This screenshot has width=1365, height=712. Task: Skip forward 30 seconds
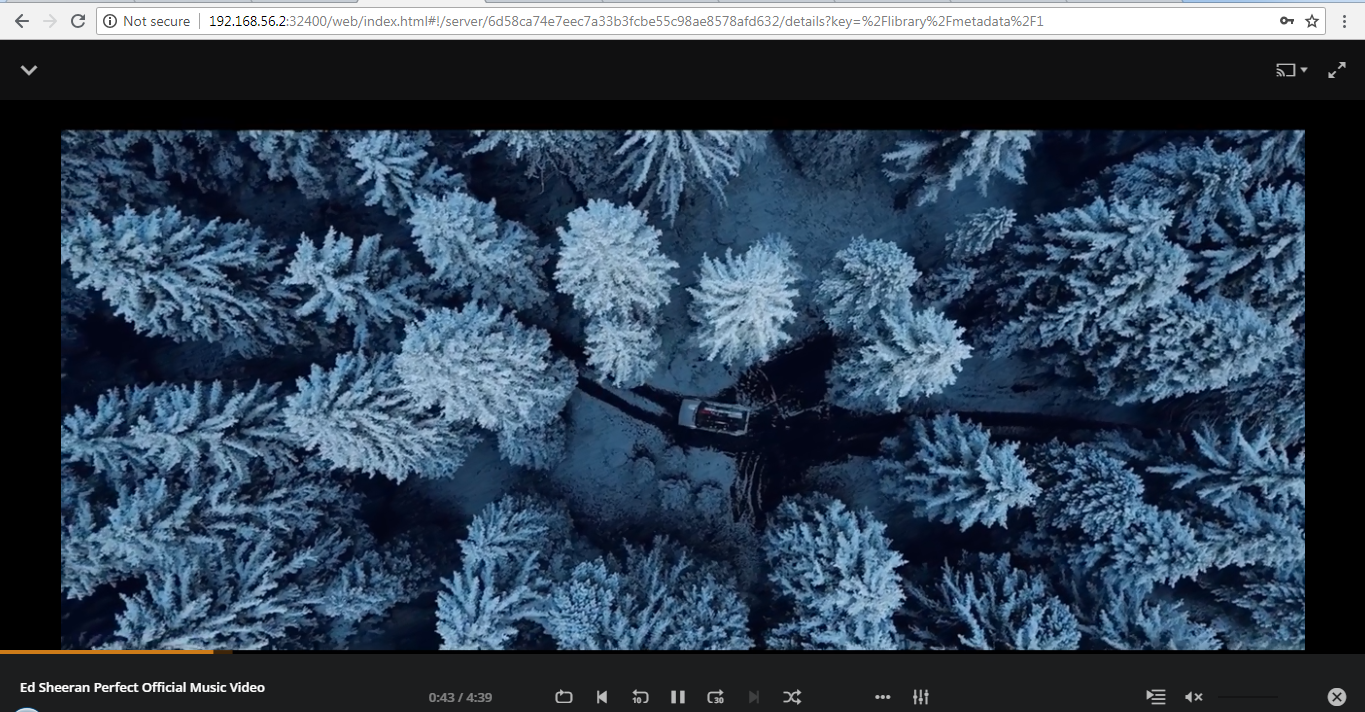(716, 697)
